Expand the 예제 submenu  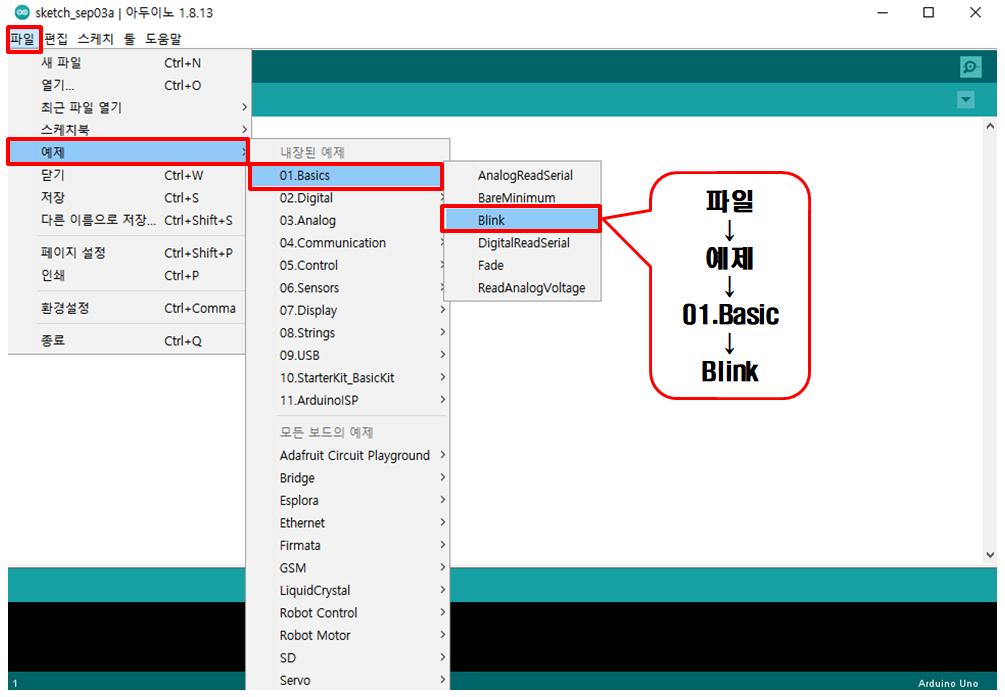click(128, 152)
